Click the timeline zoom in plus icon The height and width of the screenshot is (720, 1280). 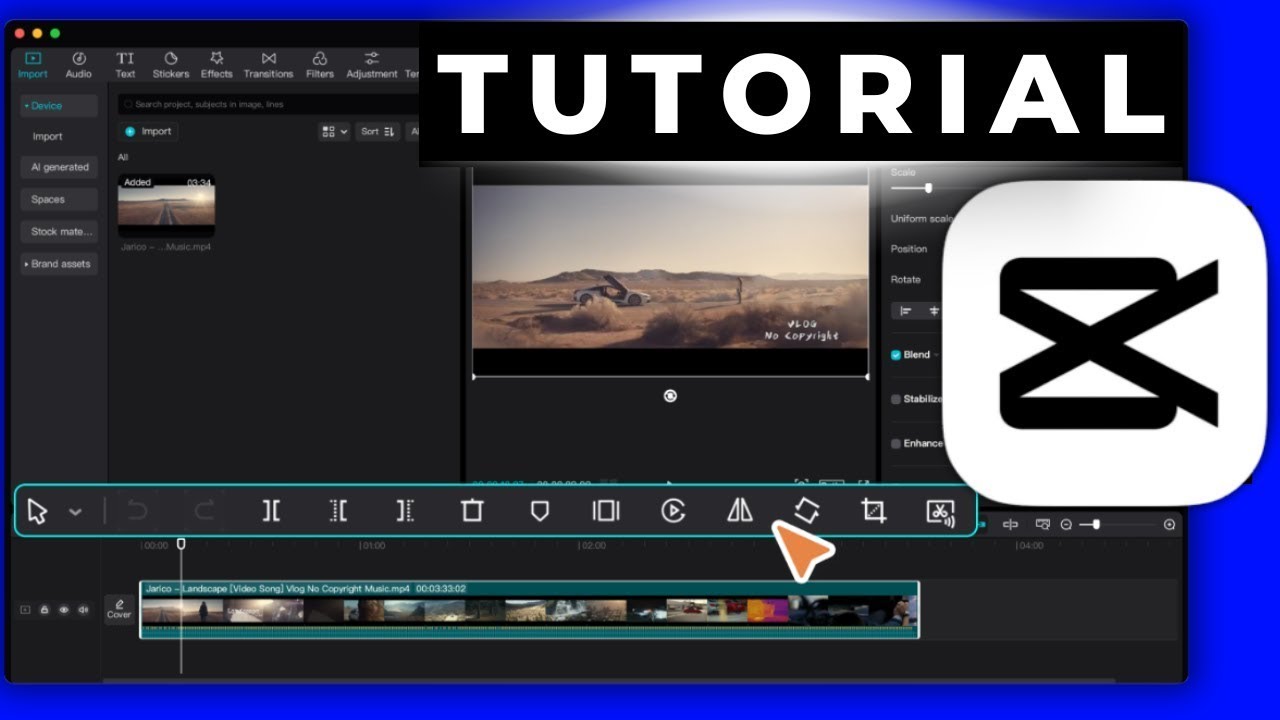click(1169, 525)
